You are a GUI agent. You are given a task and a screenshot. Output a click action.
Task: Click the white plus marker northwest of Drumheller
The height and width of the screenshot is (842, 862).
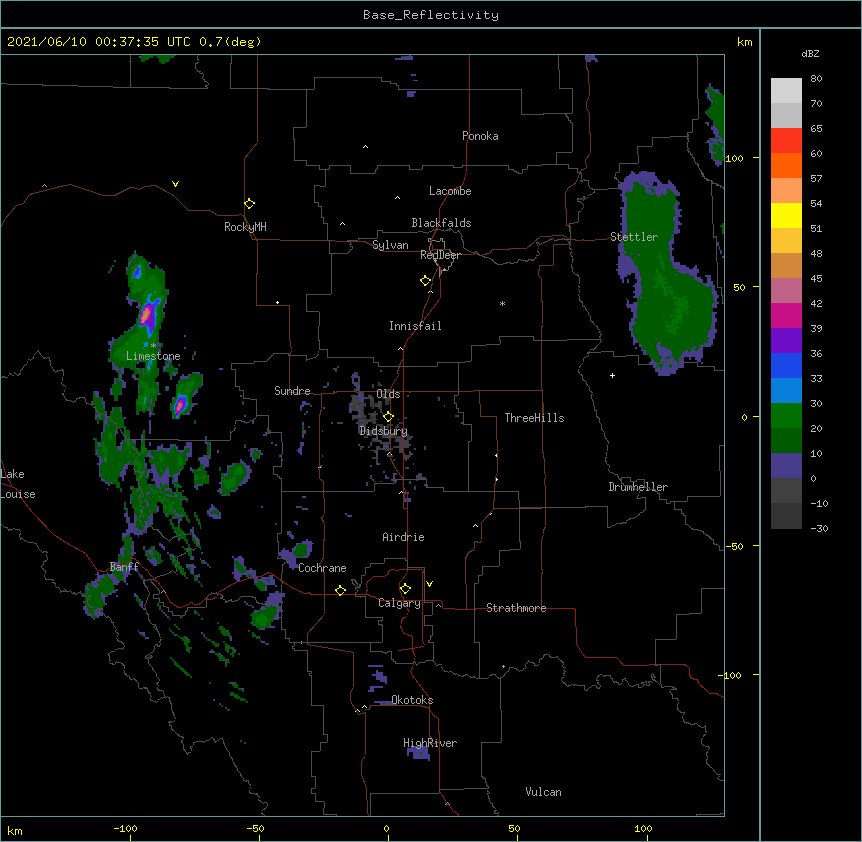tap(612, 375)
